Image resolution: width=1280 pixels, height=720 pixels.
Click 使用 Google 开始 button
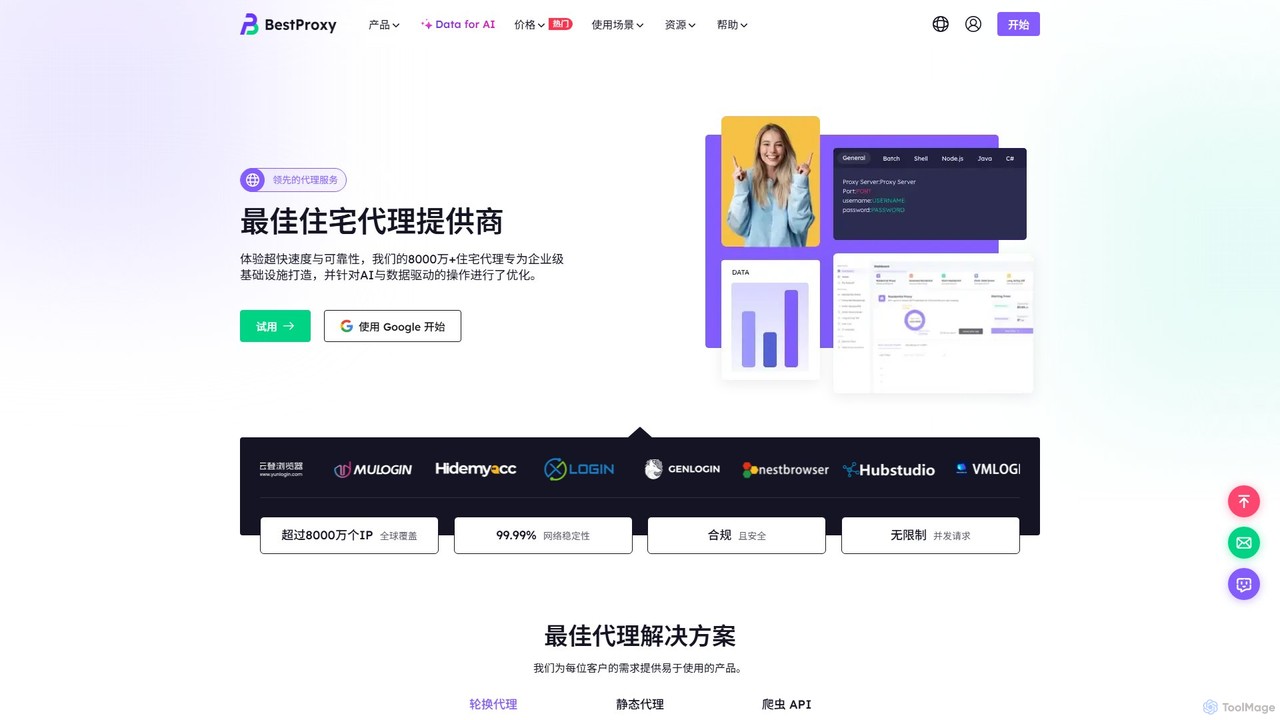pyautogui.click(x=392, y=326)
